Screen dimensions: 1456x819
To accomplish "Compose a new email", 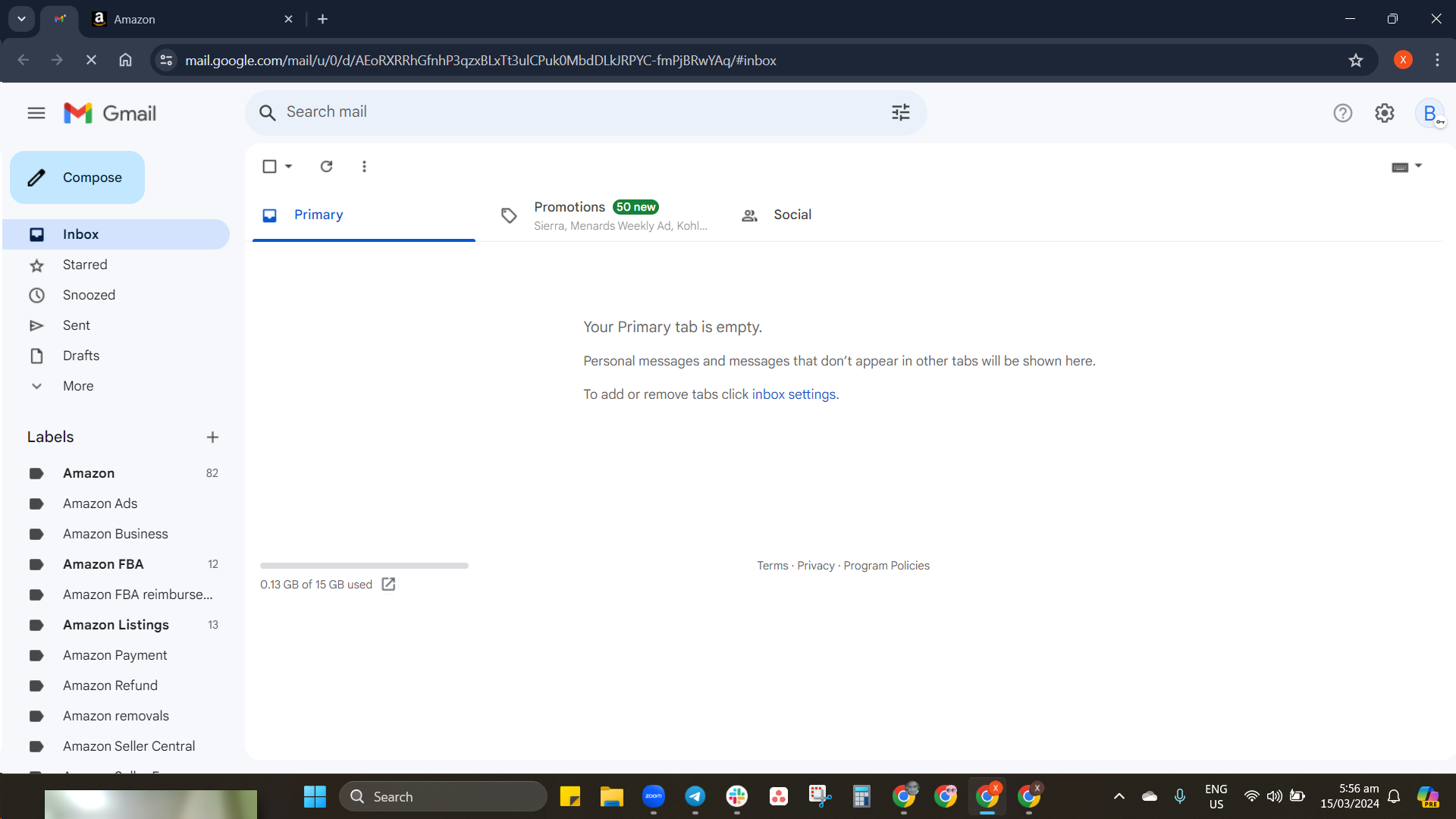I will coord(77,177).
